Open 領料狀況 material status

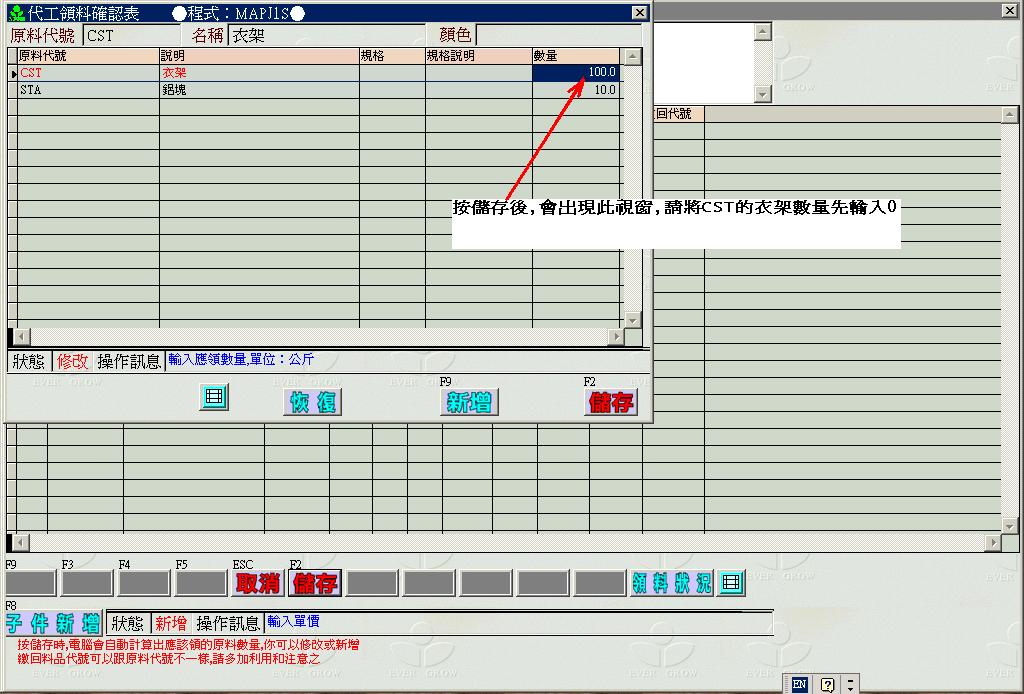coord(672,583)
